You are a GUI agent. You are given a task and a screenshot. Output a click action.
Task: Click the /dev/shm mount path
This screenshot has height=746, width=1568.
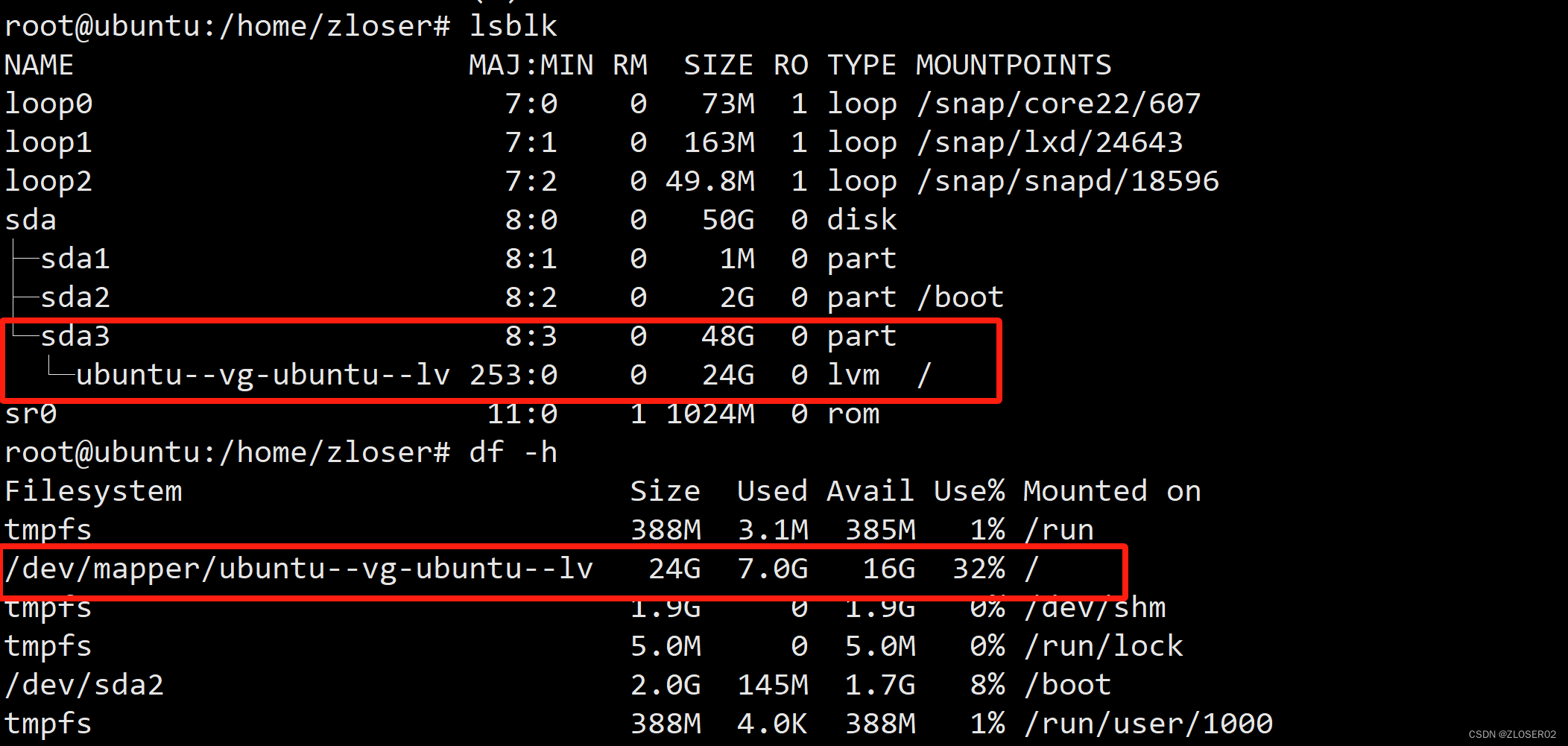coord(1095,607)
